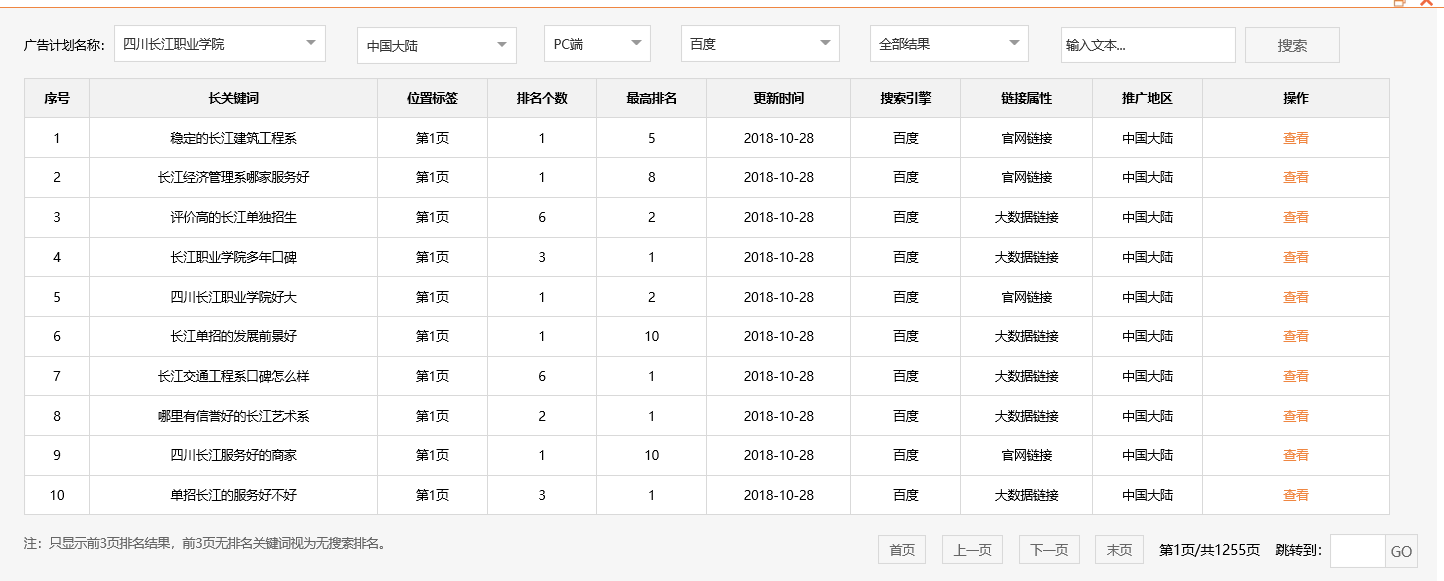Select the 长江职业学院多年口碑 keyword row
1444x581 pixels.
[232, 257]
